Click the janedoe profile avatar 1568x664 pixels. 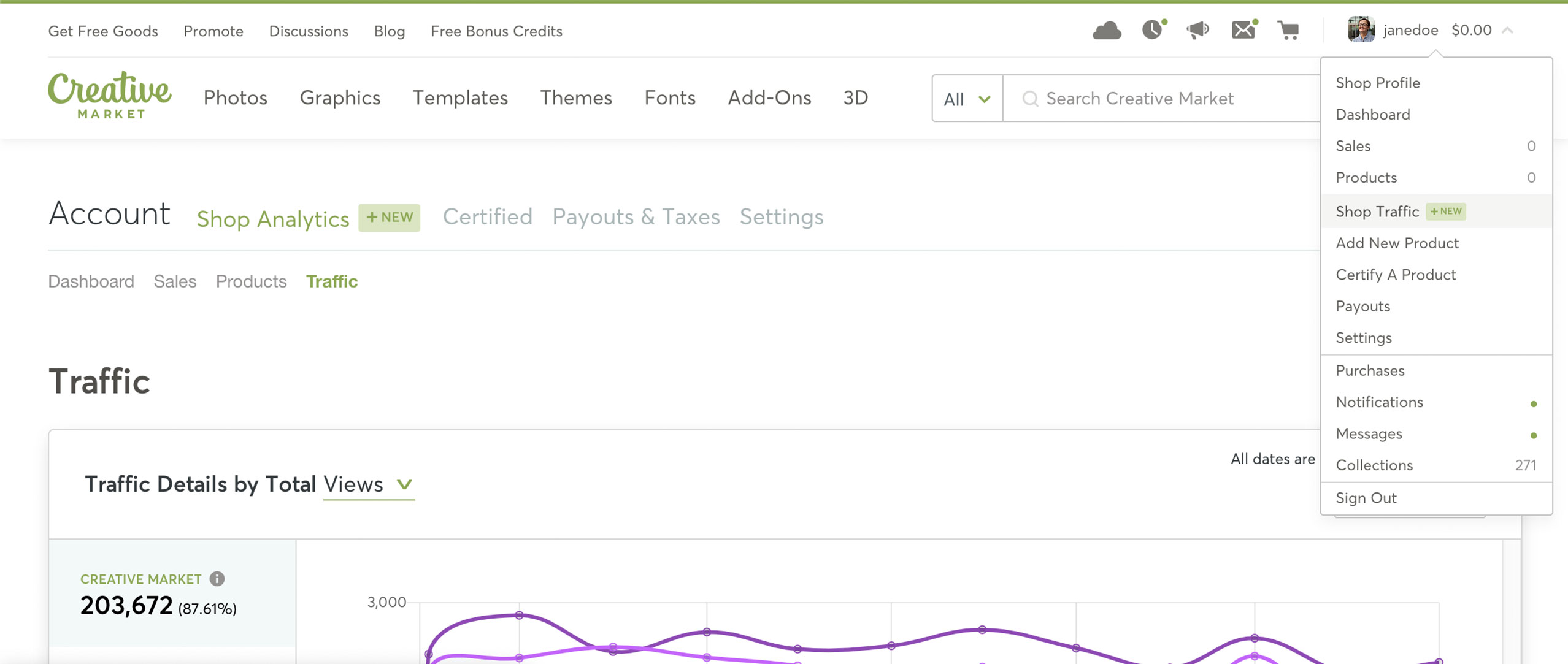click(x=1361, y=29)
